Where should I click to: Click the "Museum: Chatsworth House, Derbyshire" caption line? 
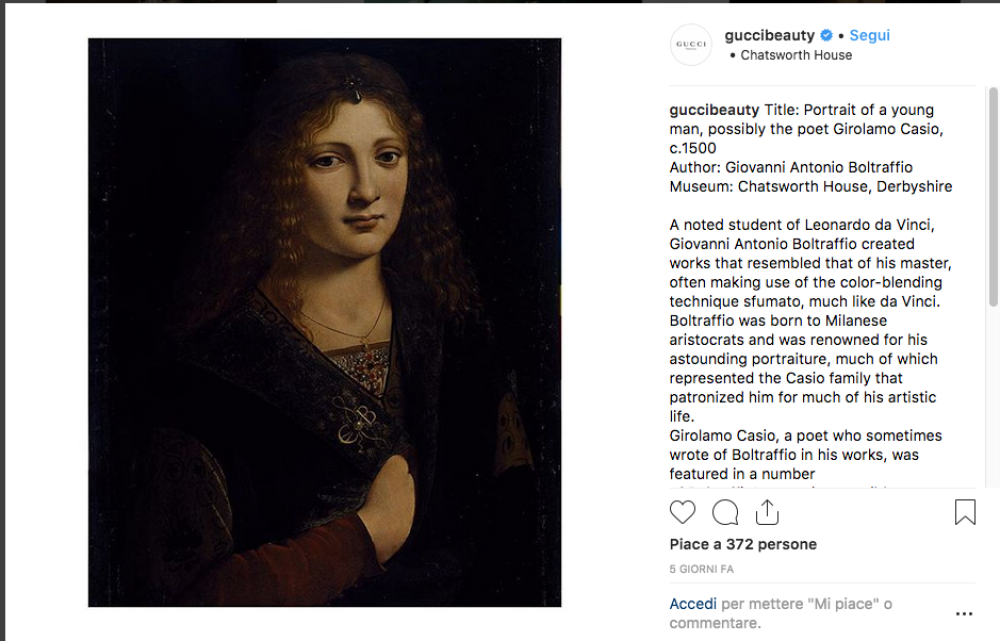click(810, 186)
